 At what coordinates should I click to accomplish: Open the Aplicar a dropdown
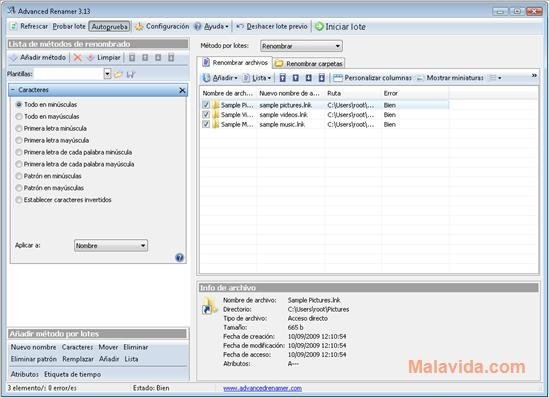pyautogui.click(x=111, y=245)
